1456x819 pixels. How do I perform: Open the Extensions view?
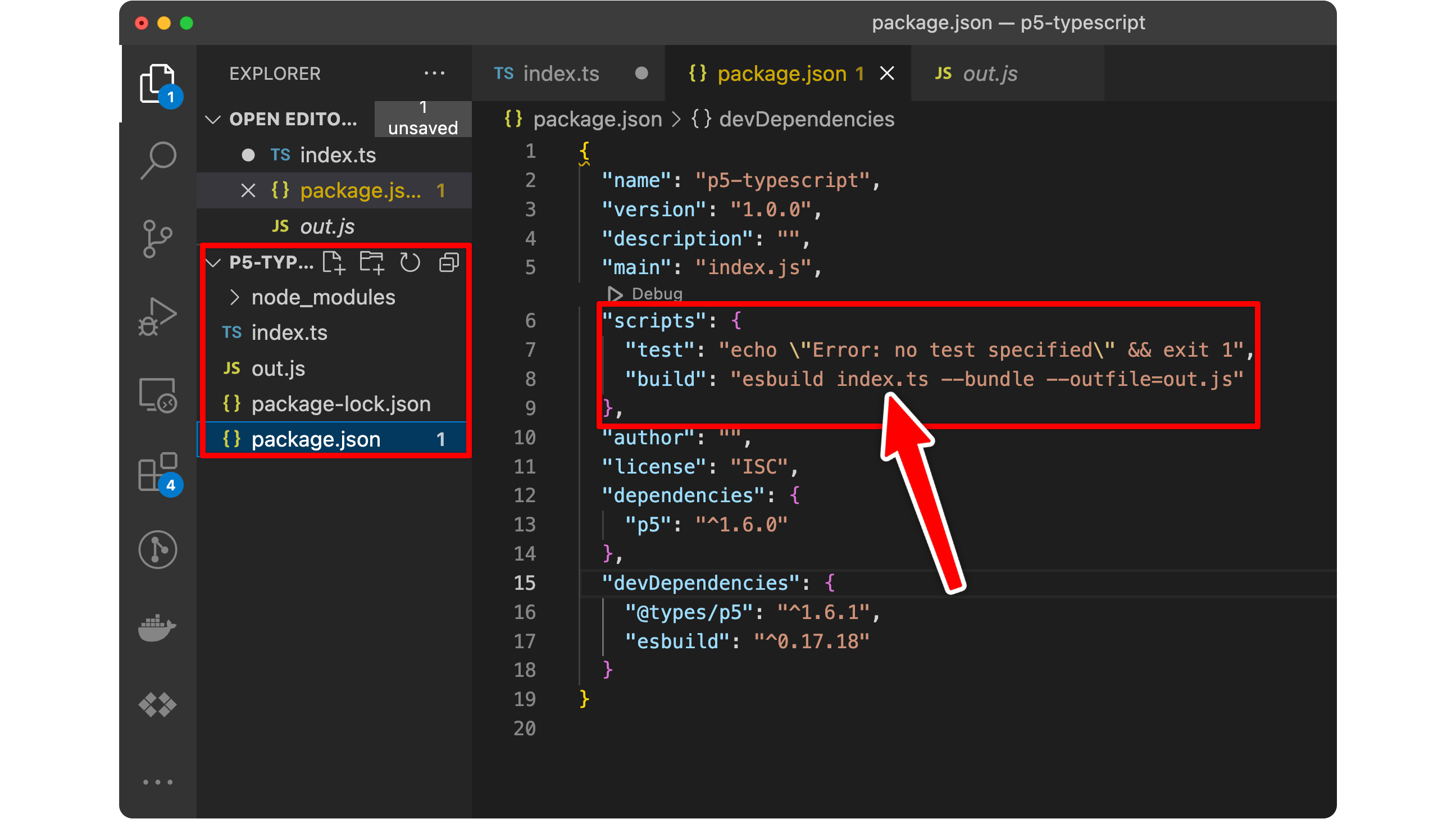click(158, 473)
